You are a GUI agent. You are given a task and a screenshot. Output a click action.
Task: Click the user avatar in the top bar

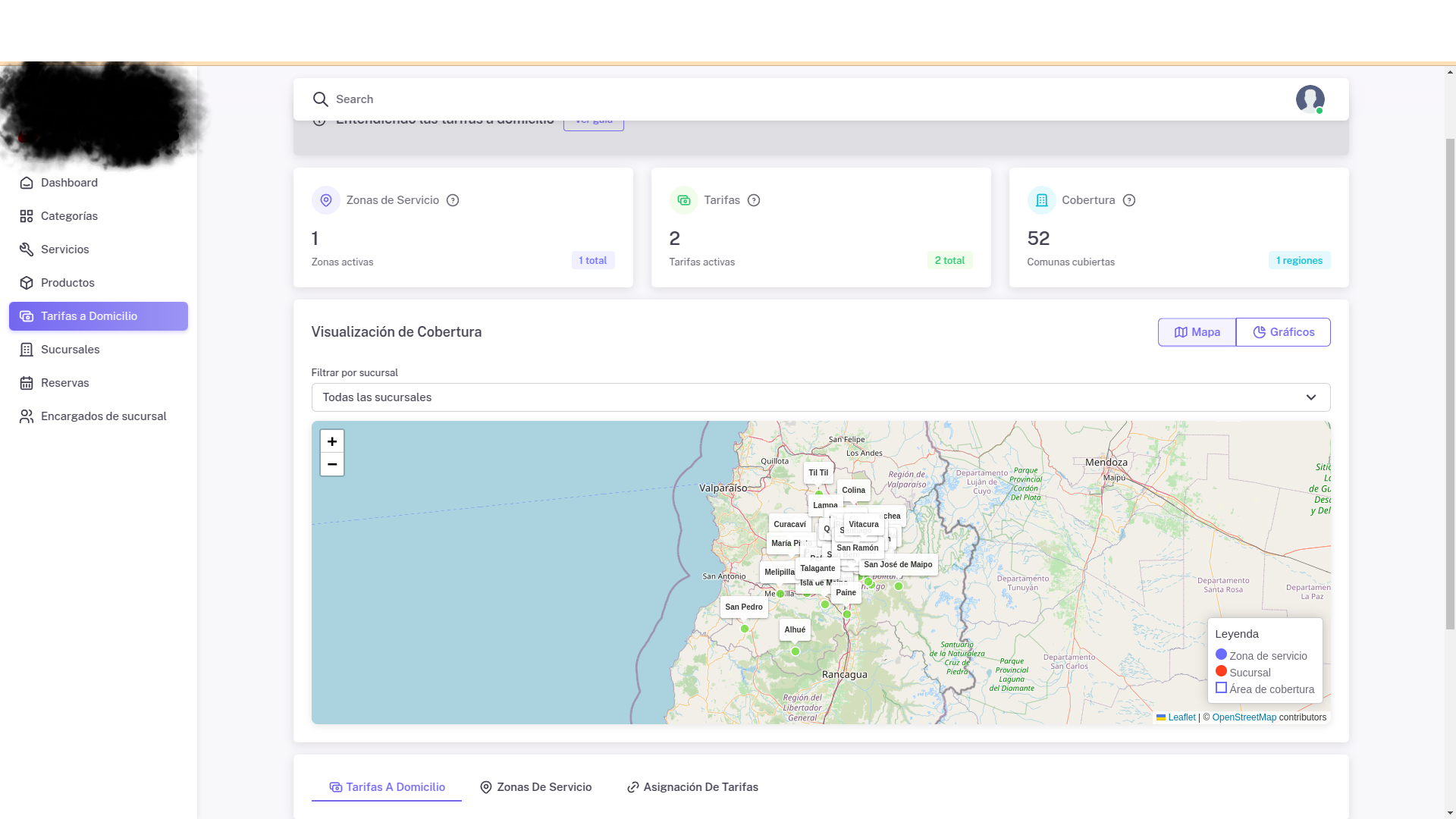[x=1310, y=99]
